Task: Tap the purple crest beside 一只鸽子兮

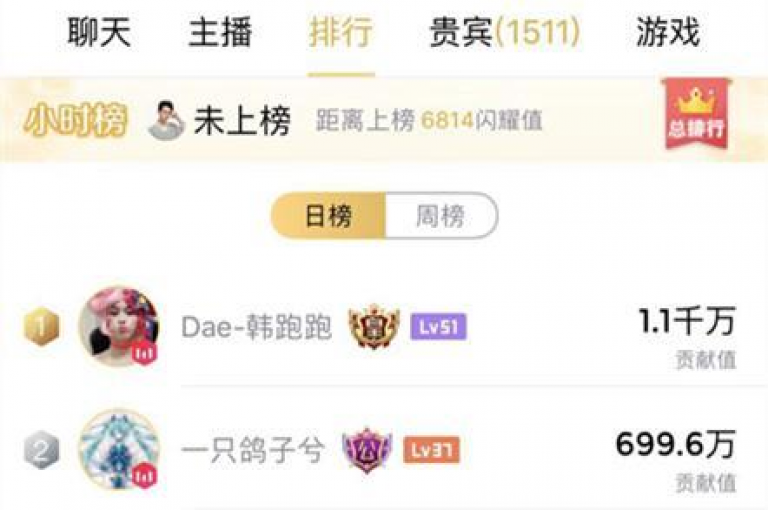Action: coord(367,449)
